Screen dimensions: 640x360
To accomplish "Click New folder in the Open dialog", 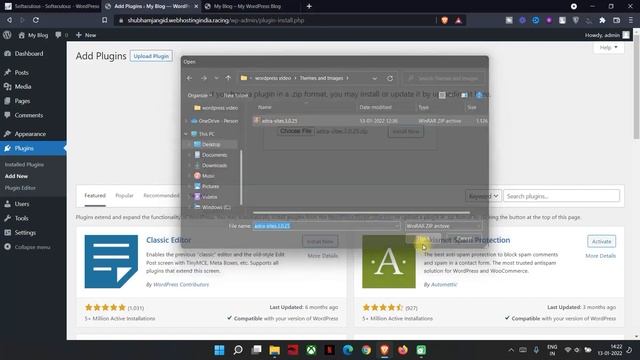I will coord(236,95).
